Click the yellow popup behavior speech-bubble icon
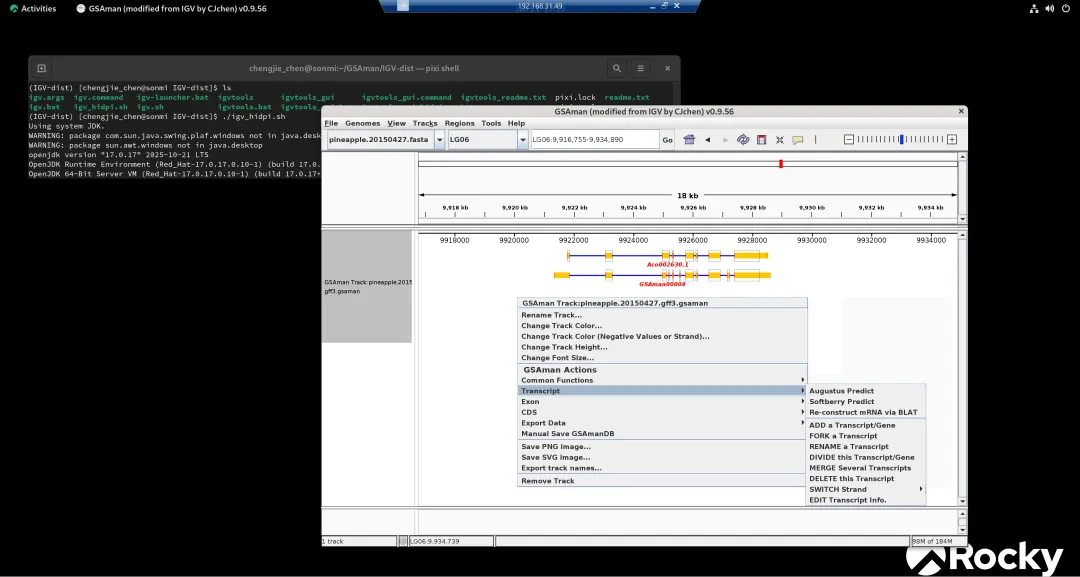The width and height of the screenshot is (1080, 577). coord(798,140)
